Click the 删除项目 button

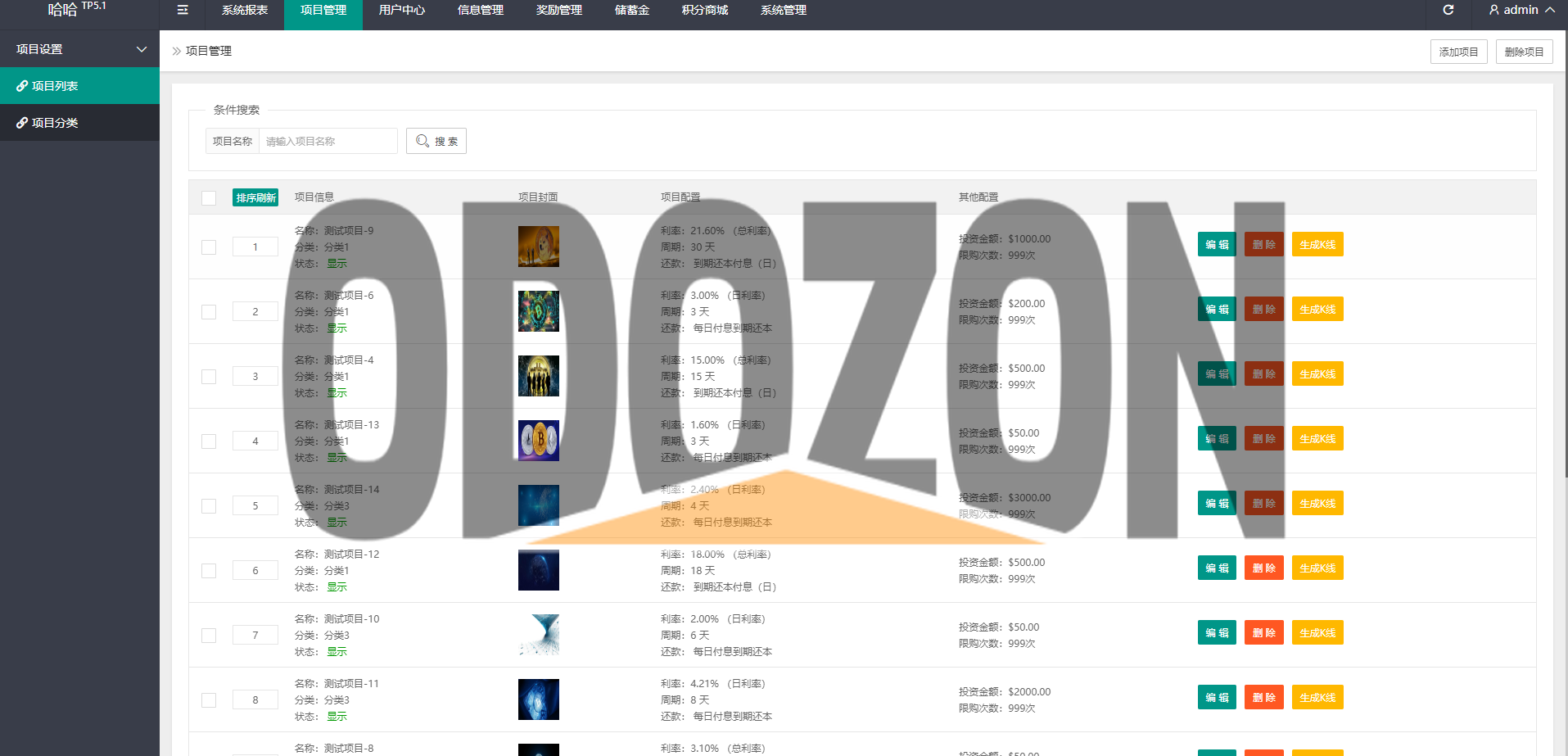point(1525,52)
